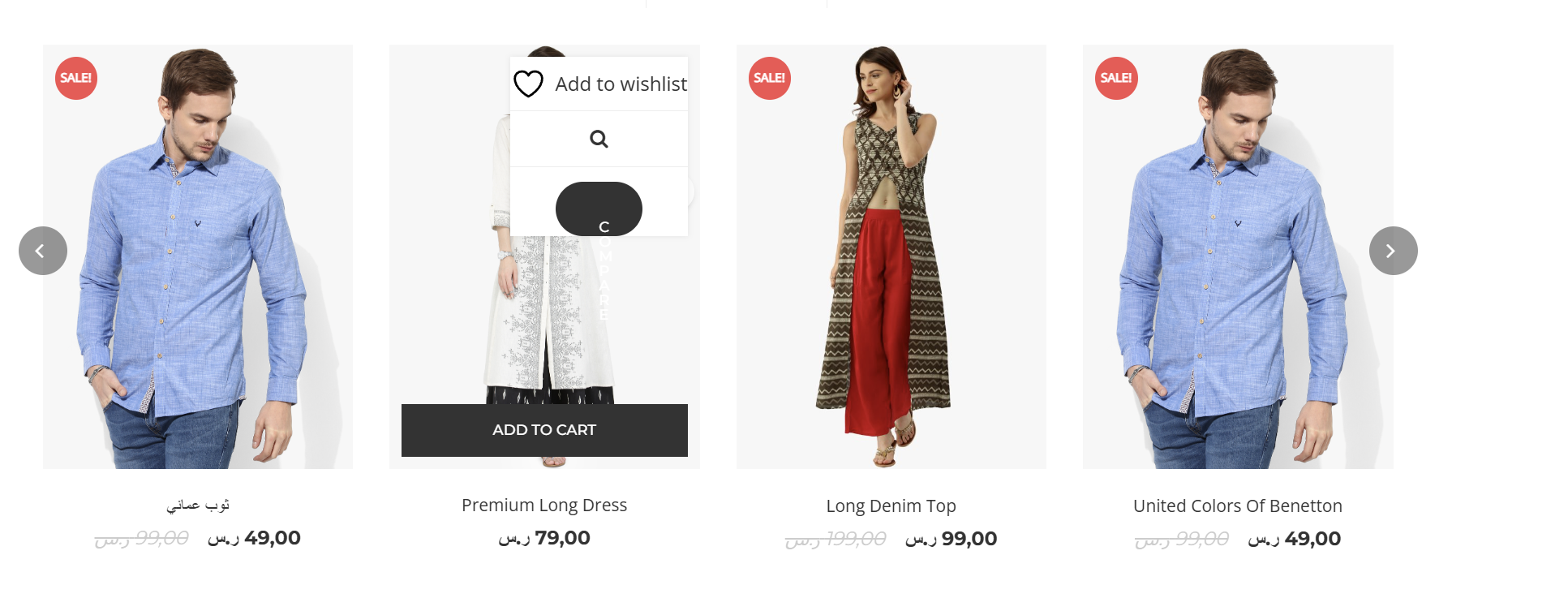The height and width of the screenshot is (611, 1568).
Task: Open Premium Long Dress product title
Action: pos(544,505)
